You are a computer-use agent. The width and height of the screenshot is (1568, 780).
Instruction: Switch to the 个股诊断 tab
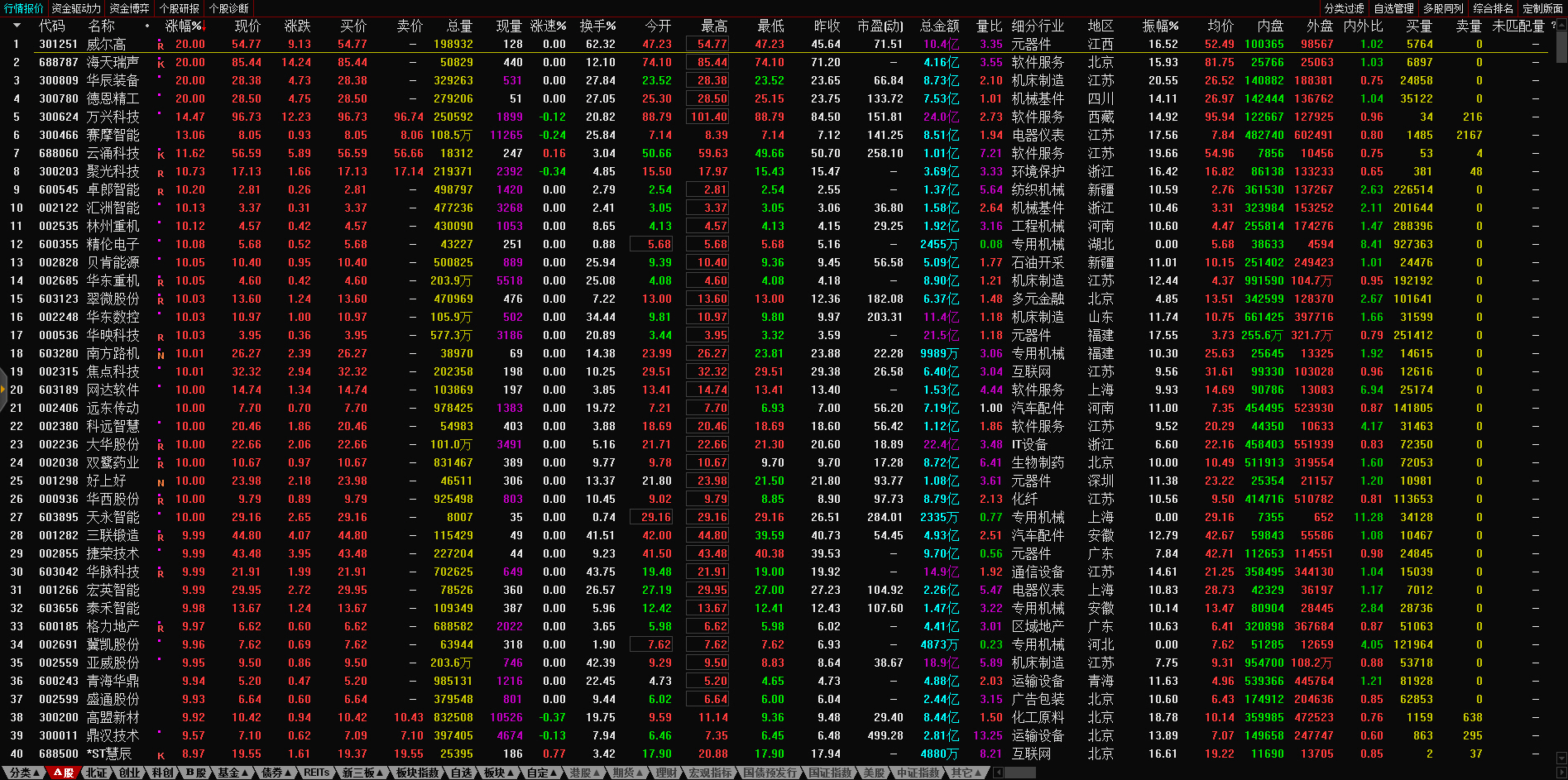pos(229,8)
